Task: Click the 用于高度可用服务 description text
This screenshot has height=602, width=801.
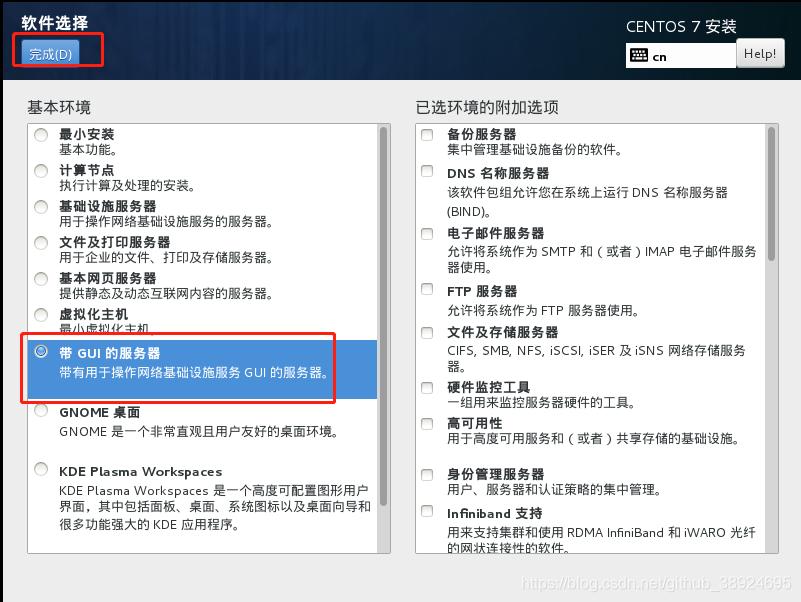Action: [594, 438]
